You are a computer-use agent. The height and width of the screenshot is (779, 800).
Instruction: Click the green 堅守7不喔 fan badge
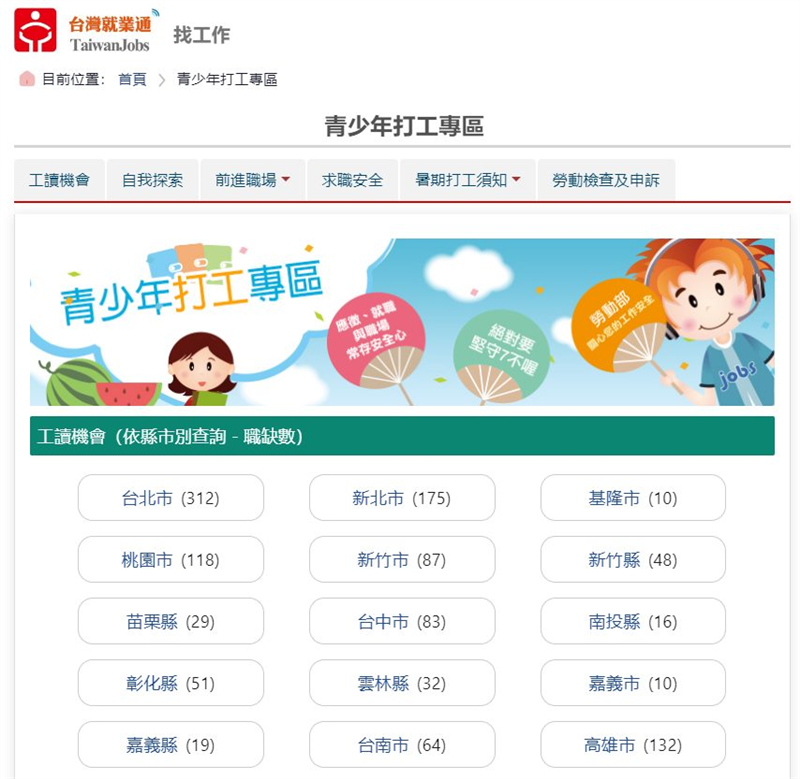[x=501, y=357]
